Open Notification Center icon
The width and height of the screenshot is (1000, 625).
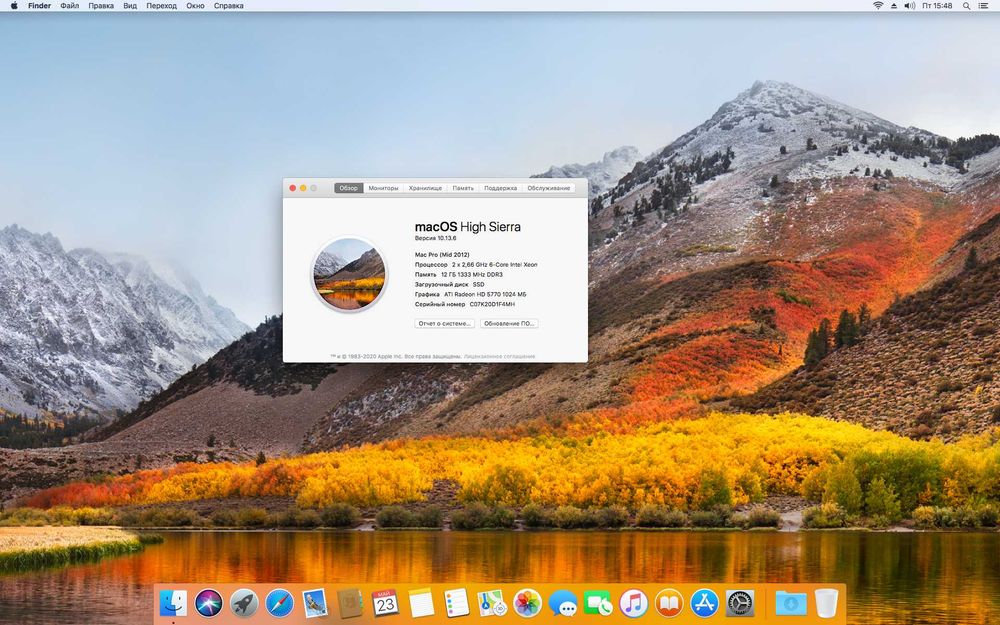click(x=985, y=6)
